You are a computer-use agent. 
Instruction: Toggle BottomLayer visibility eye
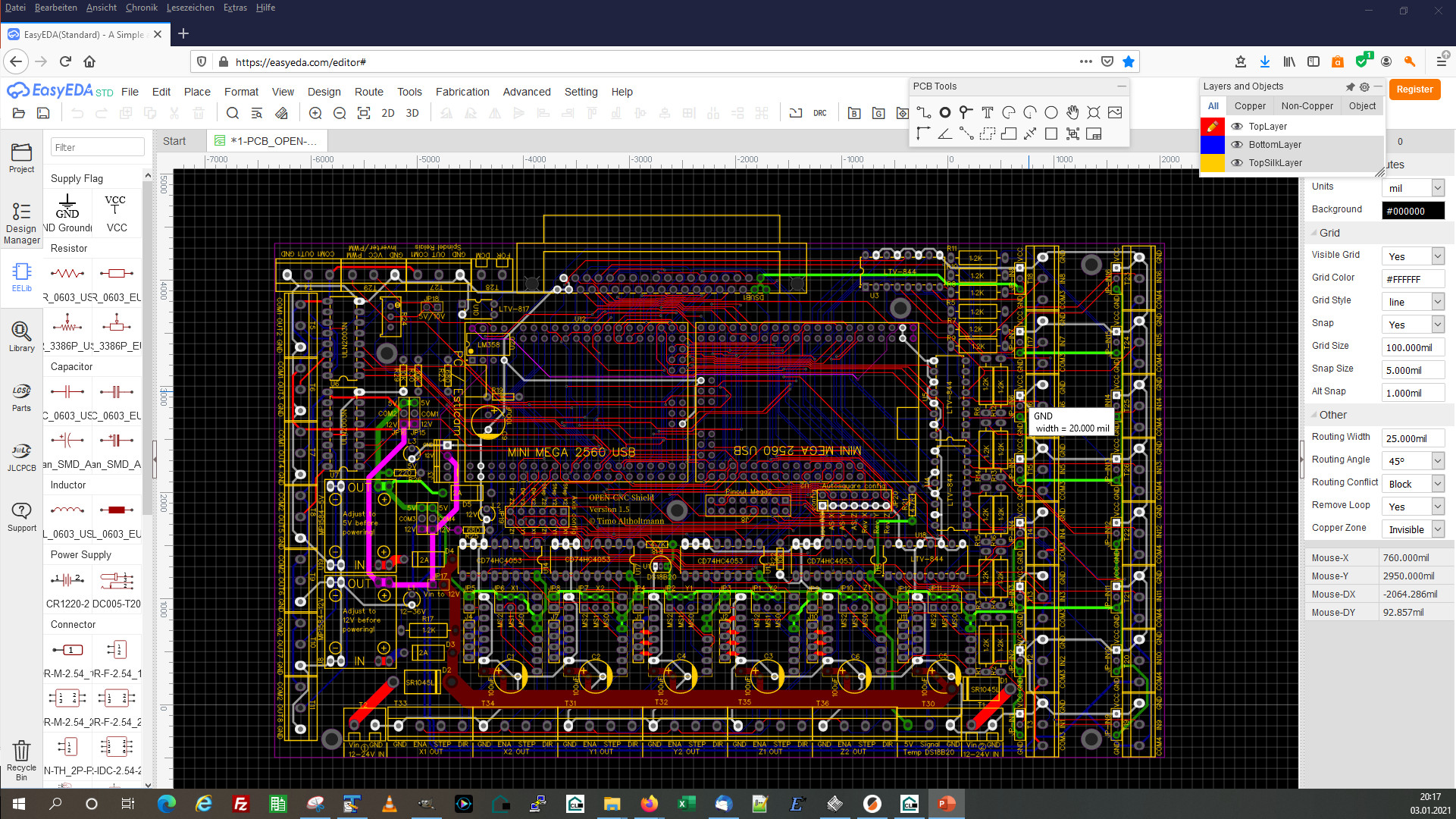(1237, 145)
